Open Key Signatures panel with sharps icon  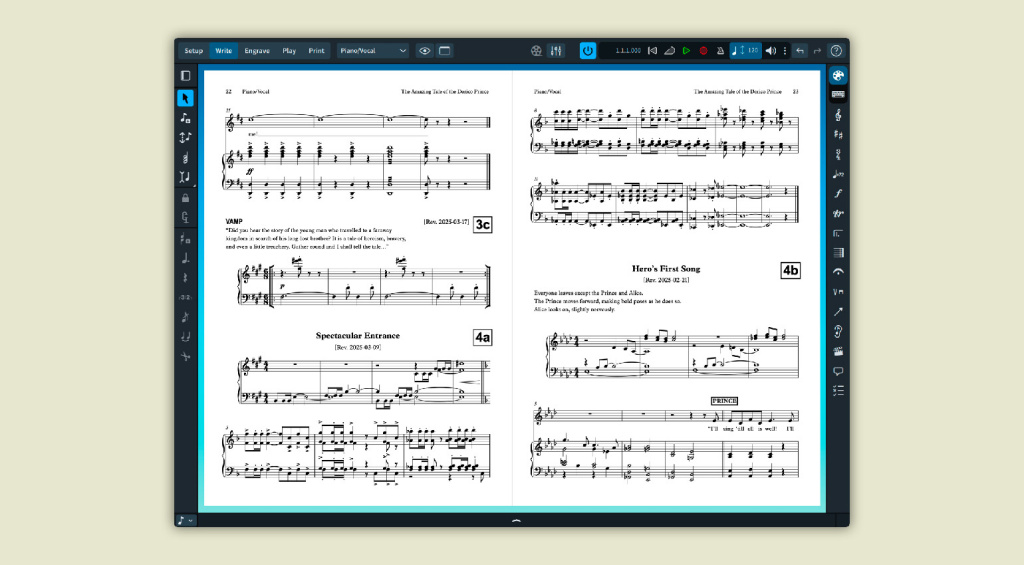tap(838, 134)
